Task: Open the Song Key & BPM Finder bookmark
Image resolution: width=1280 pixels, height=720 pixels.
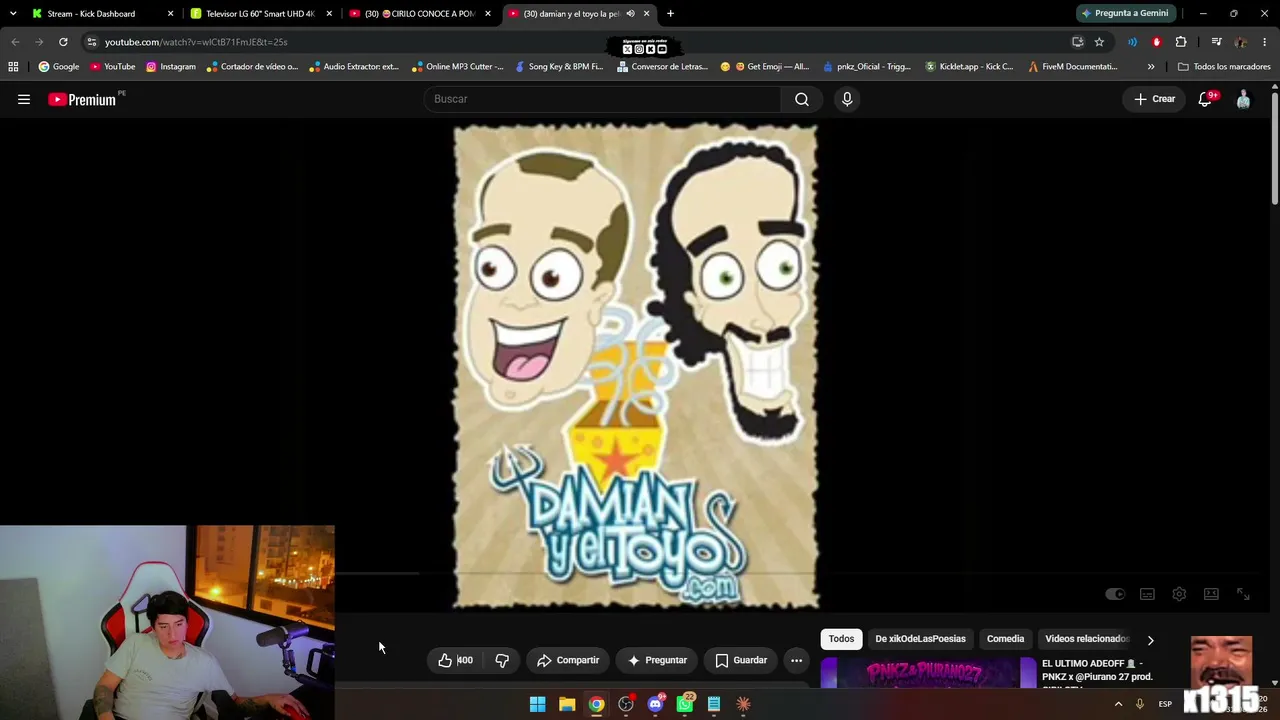Action: tap(559, 67)
